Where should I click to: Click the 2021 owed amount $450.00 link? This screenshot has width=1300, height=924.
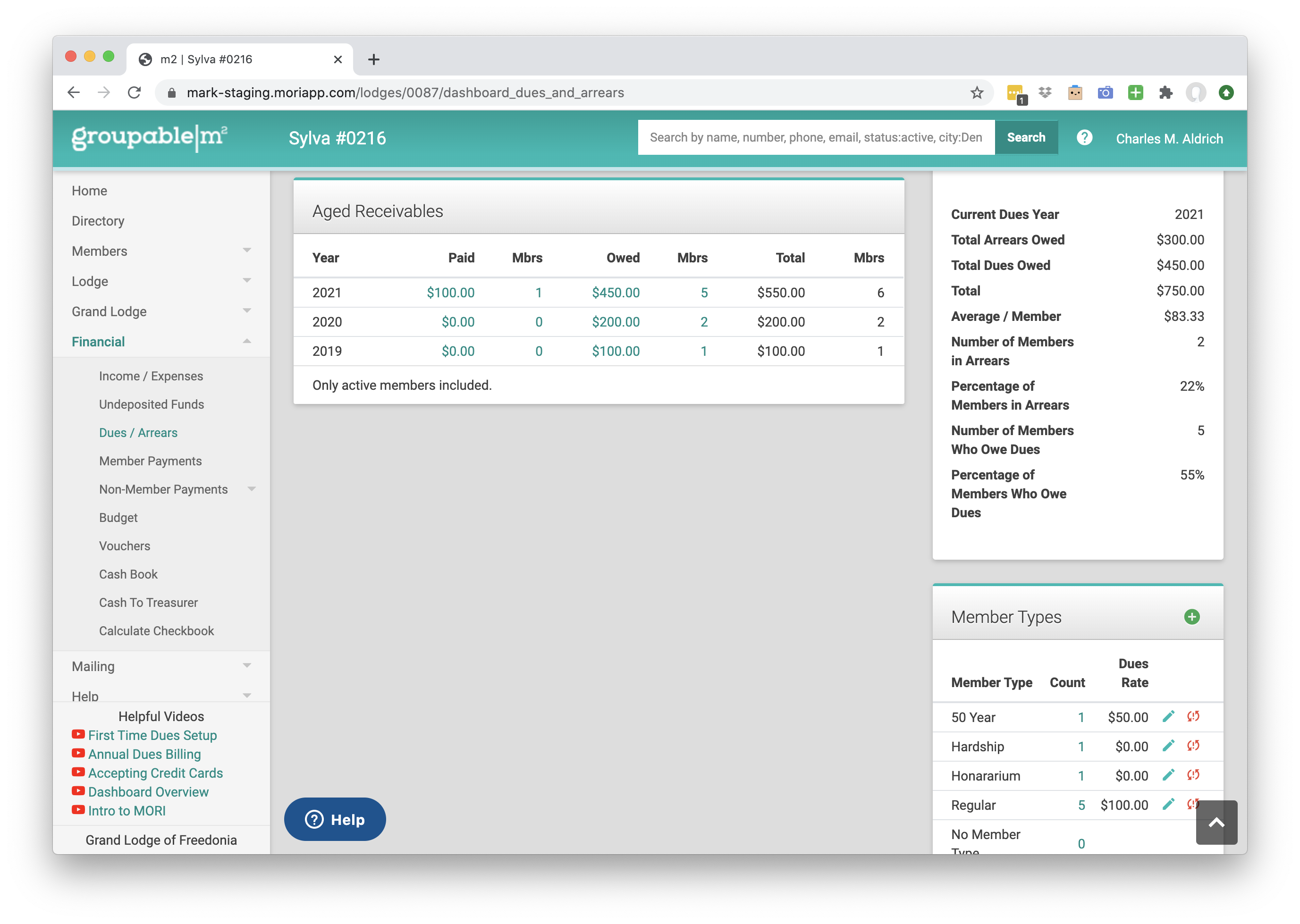[615, 293]
